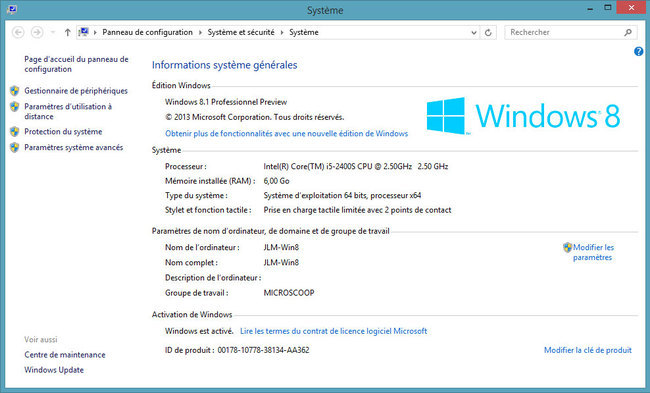650x393 pixels.
Task: Open Windows Update link
Action: tap(54, 370)
